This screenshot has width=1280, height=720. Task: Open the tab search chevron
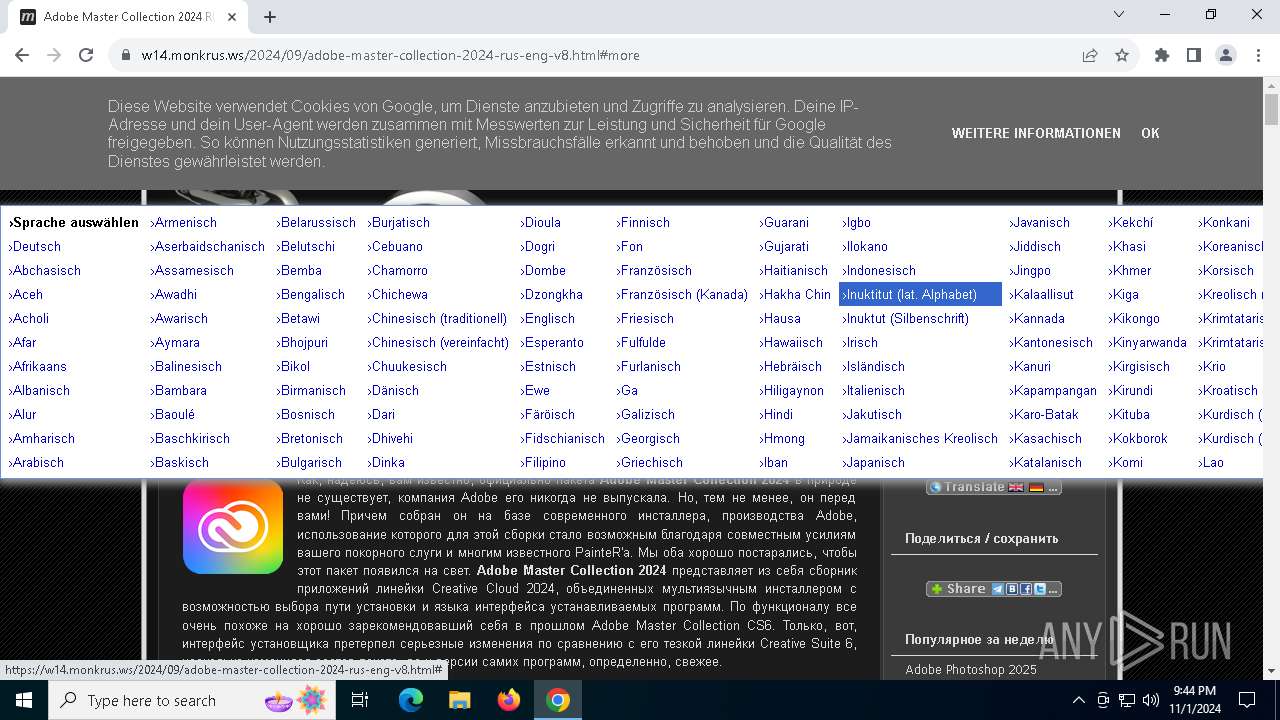coord(1119,14)
